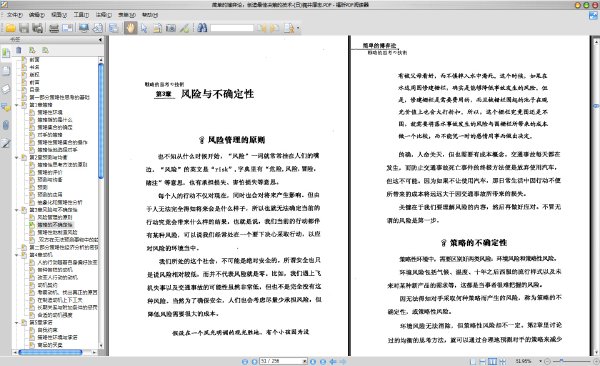Click the toolbar search text field
Image resolution: width=600 pixels, height=366 pixels.
point(232,28)
